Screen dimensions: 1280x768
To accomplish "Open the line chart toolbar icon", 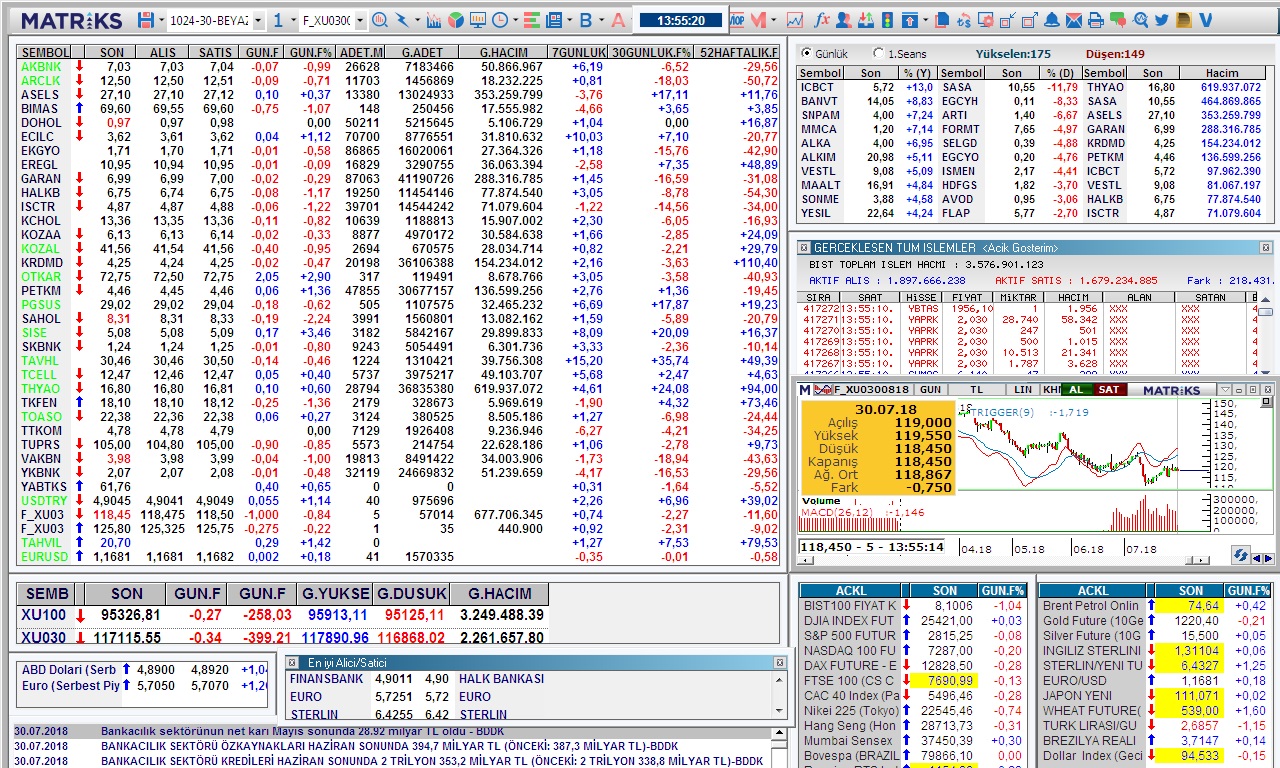I will (795, 20).
